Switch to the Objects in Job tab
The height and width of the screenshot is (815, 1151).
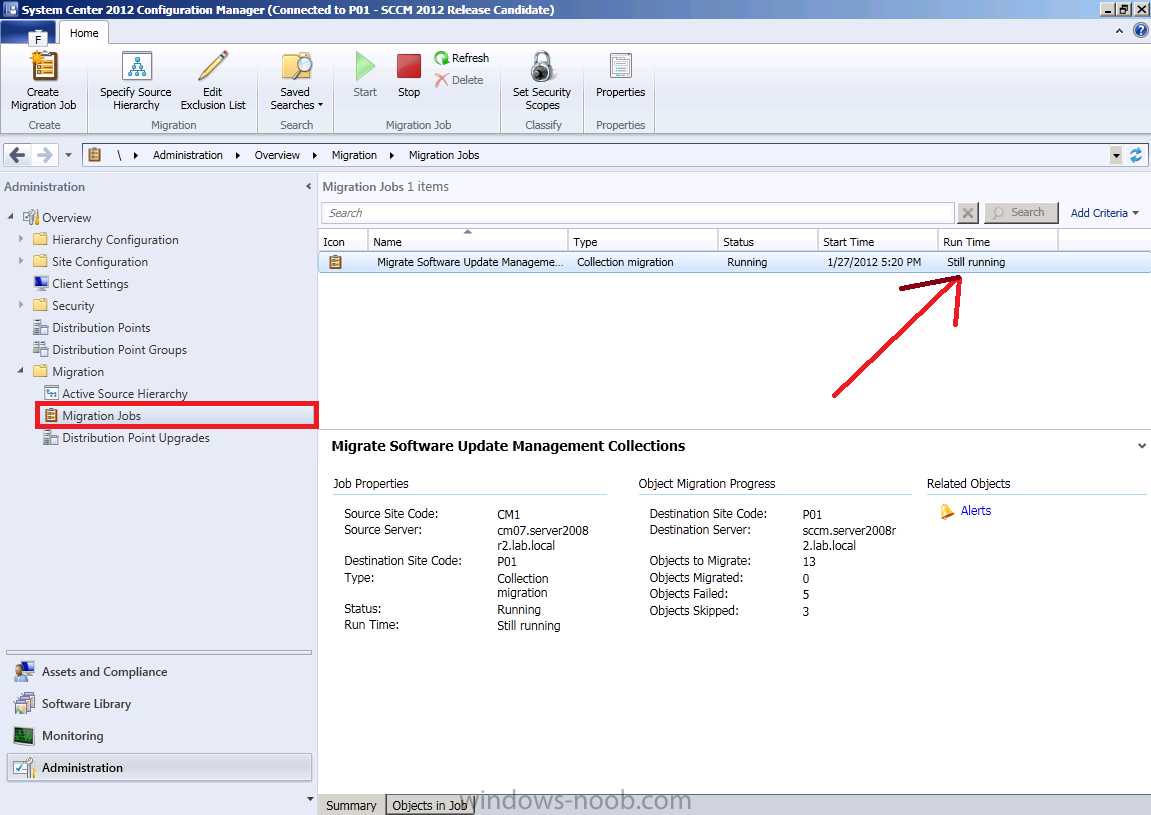click(429, 805)
